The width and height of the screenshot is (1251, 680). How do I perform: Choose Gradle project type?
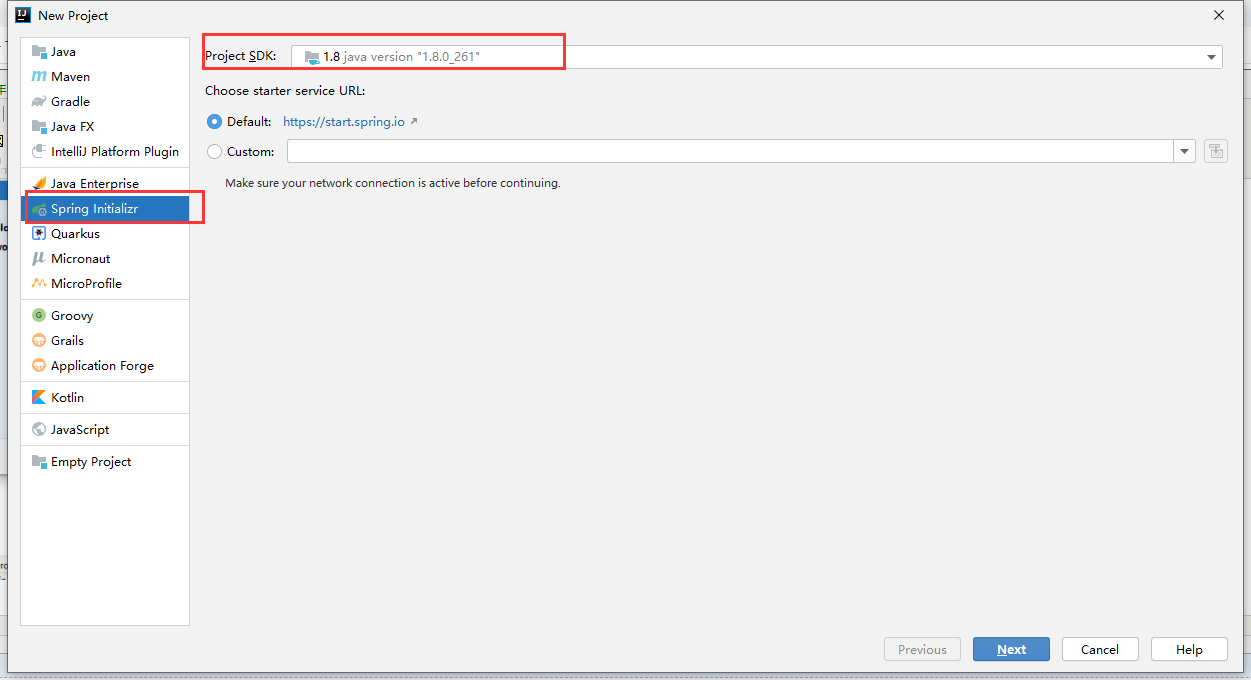click(105, 102)
